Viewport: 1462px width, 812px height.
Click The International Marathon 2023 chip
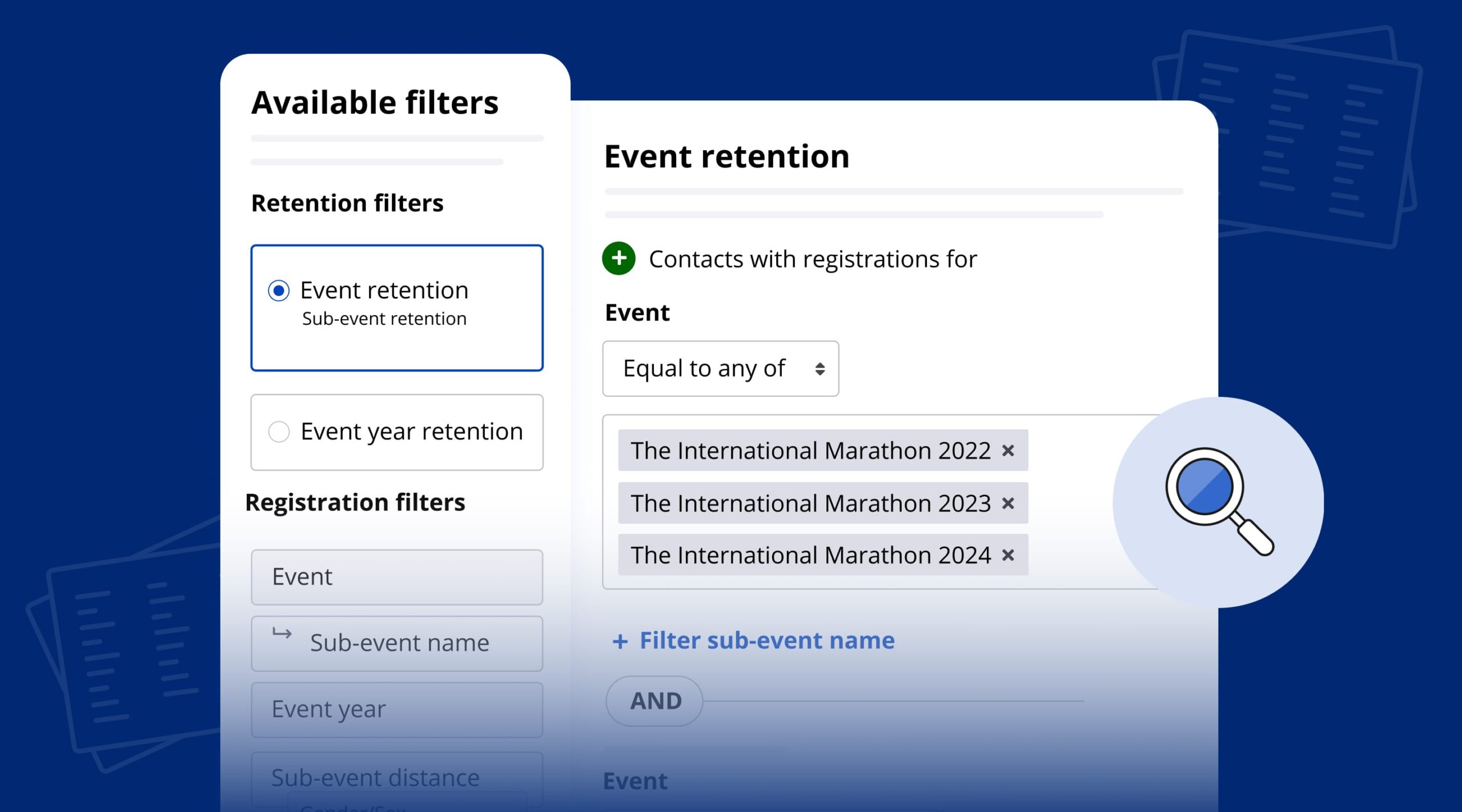click(810, 503)
